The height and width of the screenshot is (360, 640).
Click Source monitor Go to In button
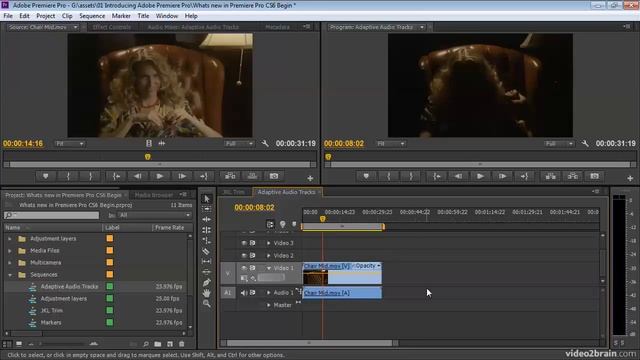click(116, 176)
